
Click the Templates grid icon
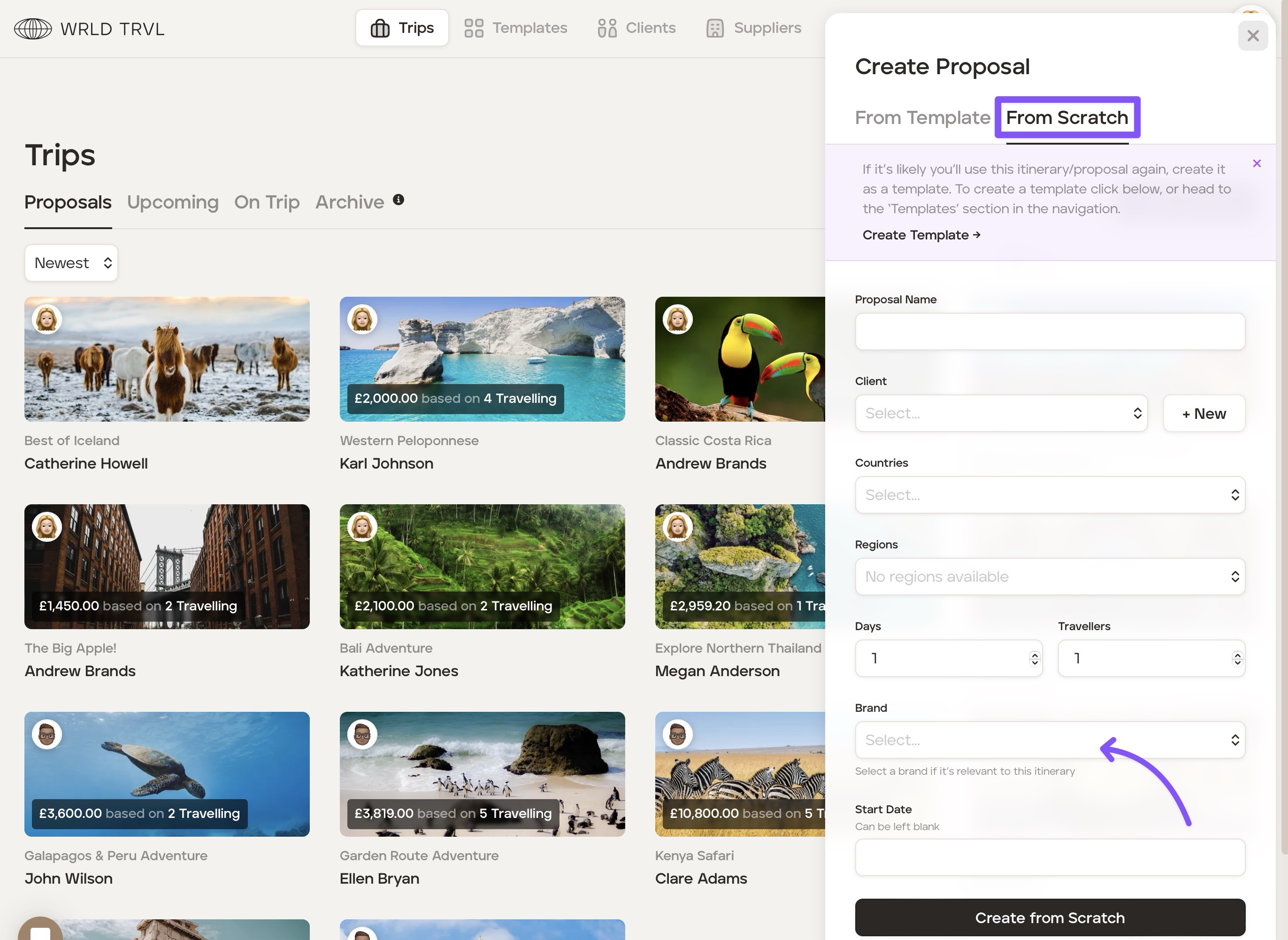(x=473, y=28)
